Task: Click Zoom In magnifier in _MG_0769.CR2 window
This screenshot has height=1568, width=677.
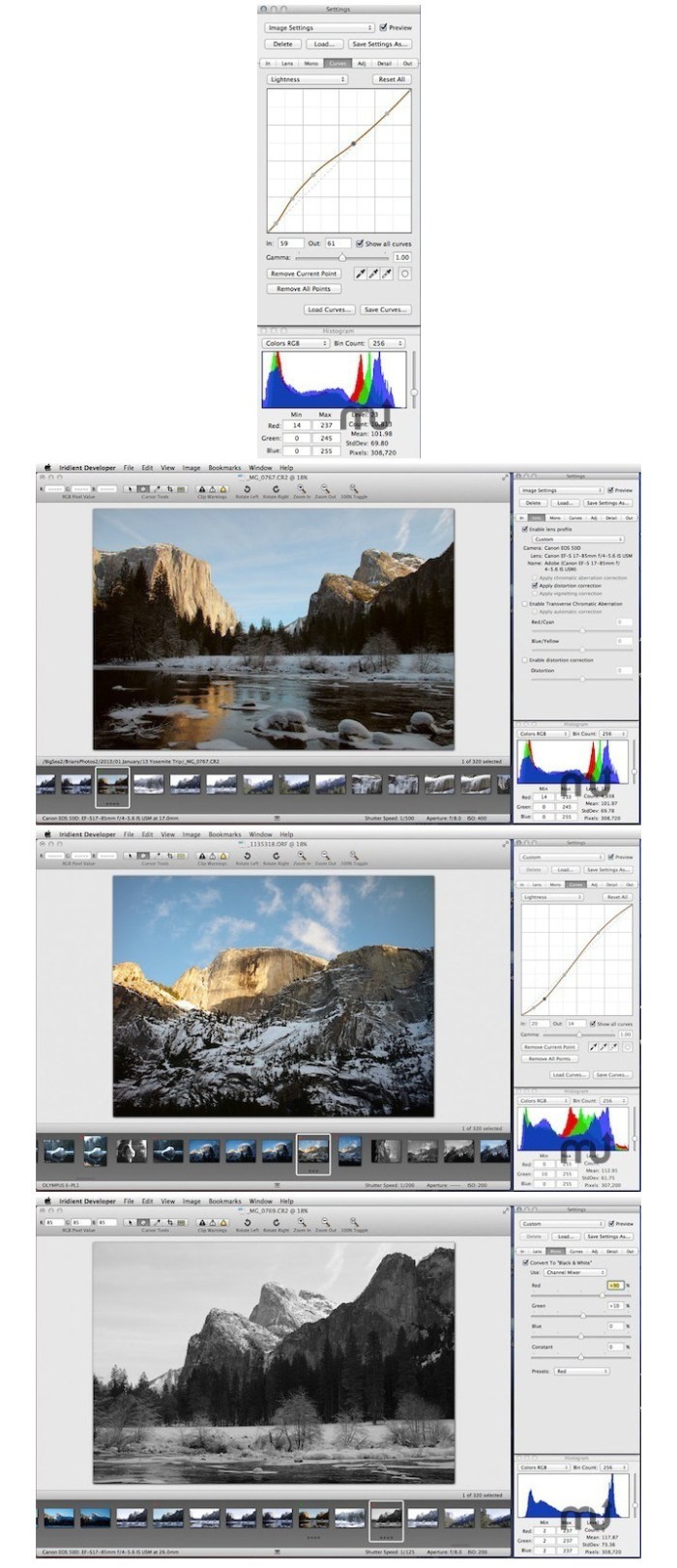Action: click(x=301, y=1222)
